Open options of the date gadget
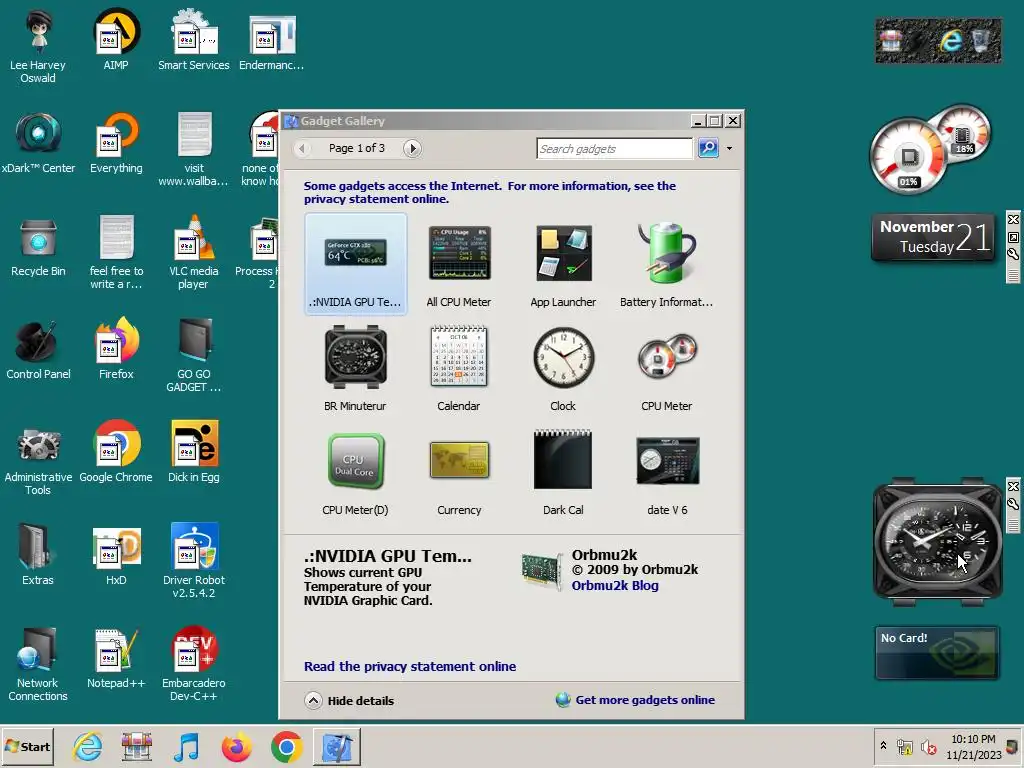 [x=1013, y=254]
